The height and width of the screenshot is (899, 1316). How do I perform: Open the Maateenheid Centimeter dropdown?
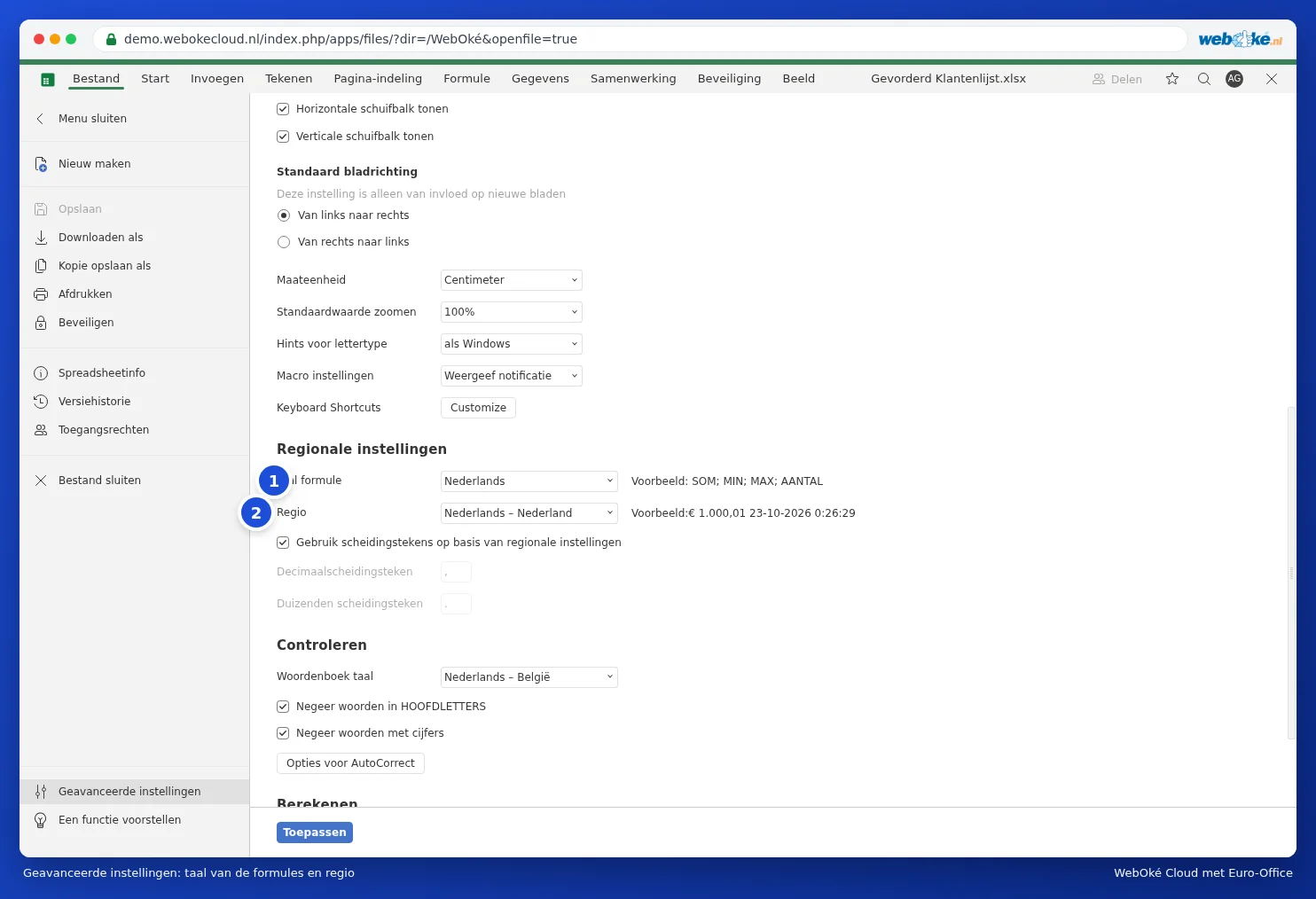[x=512, y=280]
